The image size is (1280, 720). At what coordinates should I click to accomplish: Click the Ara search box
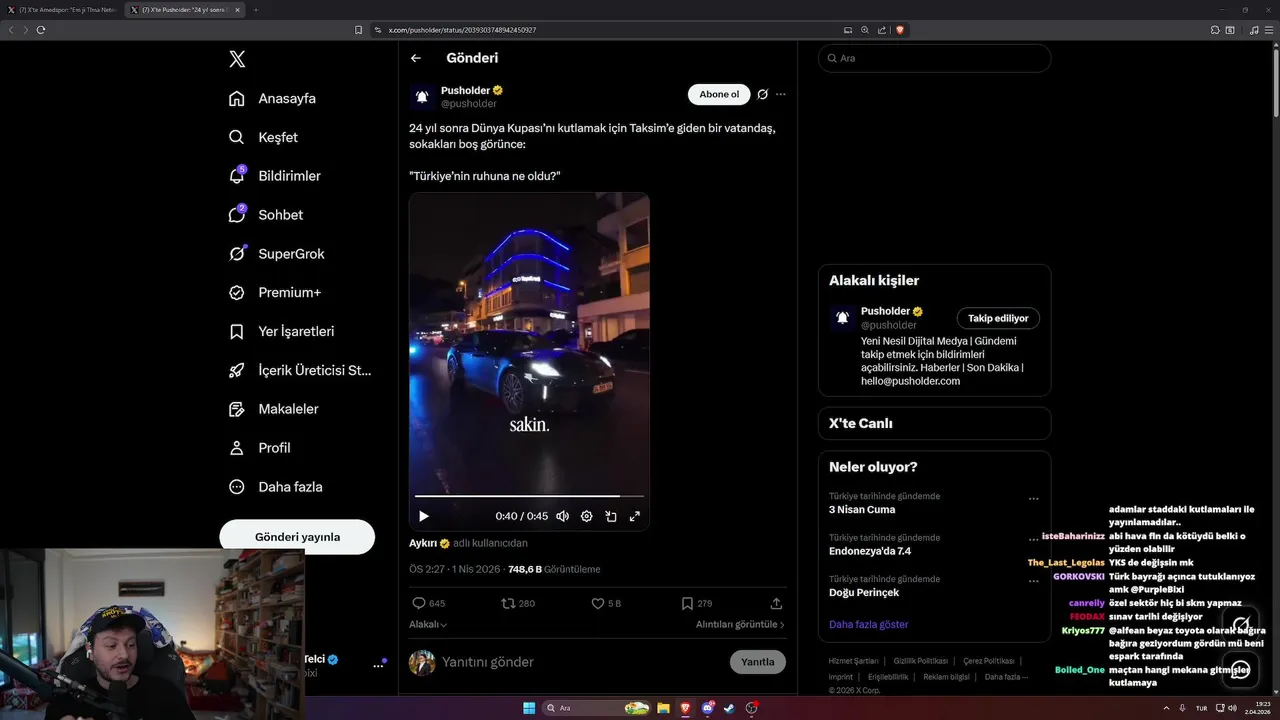tap(934, 58)
